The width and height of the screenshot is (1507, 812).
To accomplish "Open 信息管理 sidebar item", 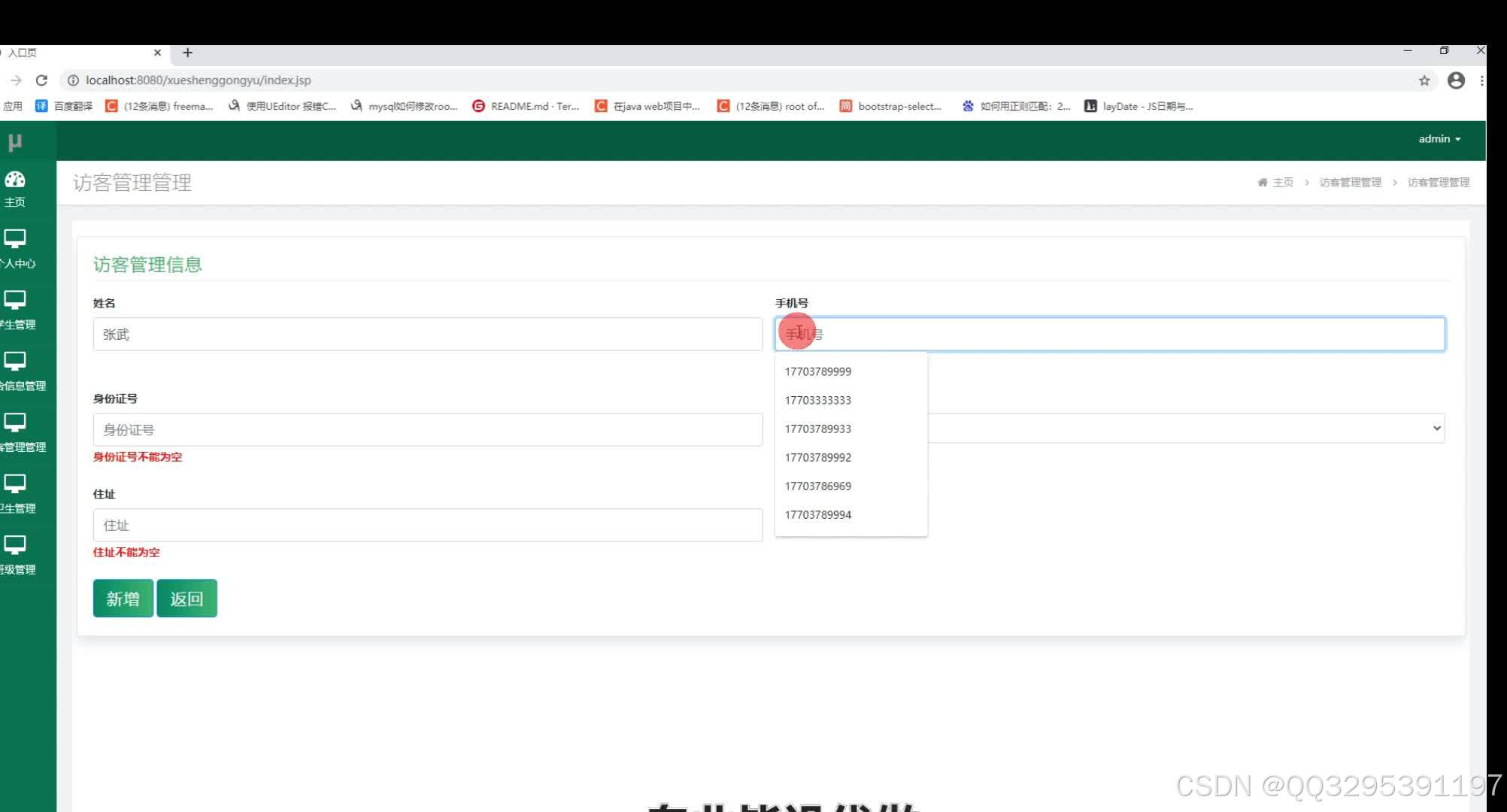I will (x=23, y=372).
